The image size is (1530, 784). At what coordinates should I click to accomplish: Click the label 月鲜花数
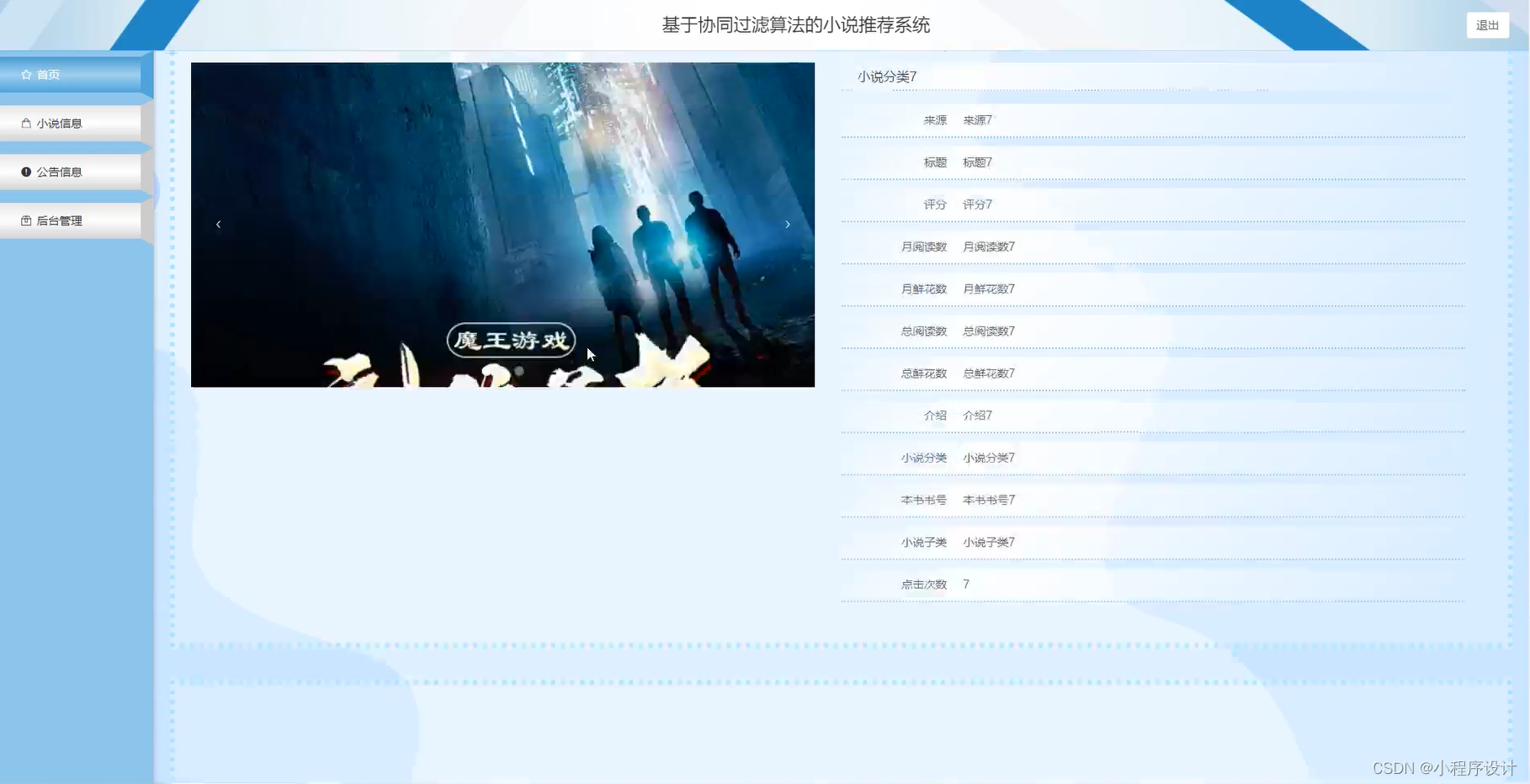coord(924,289)
